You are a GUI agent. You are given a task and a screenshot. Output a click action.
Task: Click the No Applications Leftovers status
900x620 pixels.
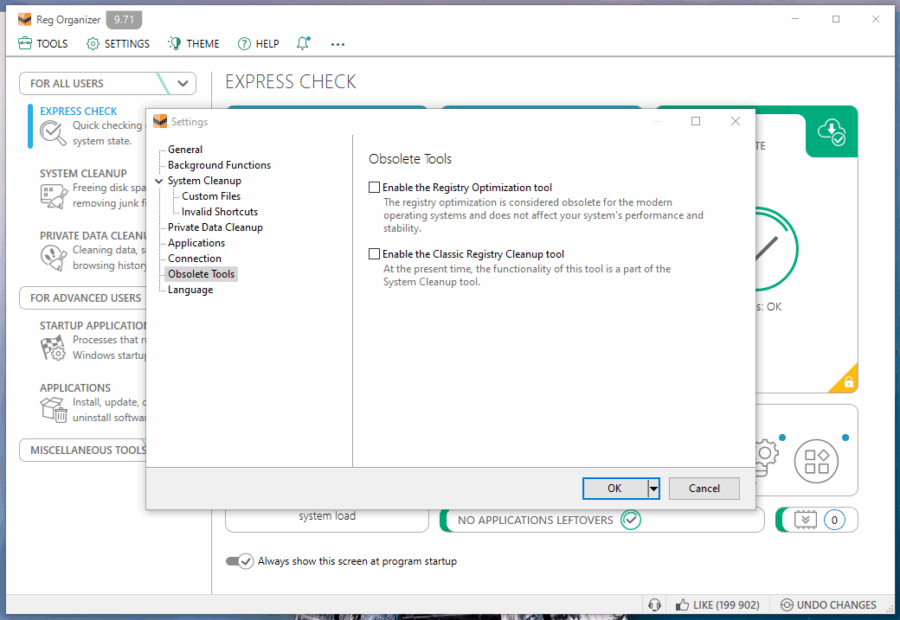(535, 520)
